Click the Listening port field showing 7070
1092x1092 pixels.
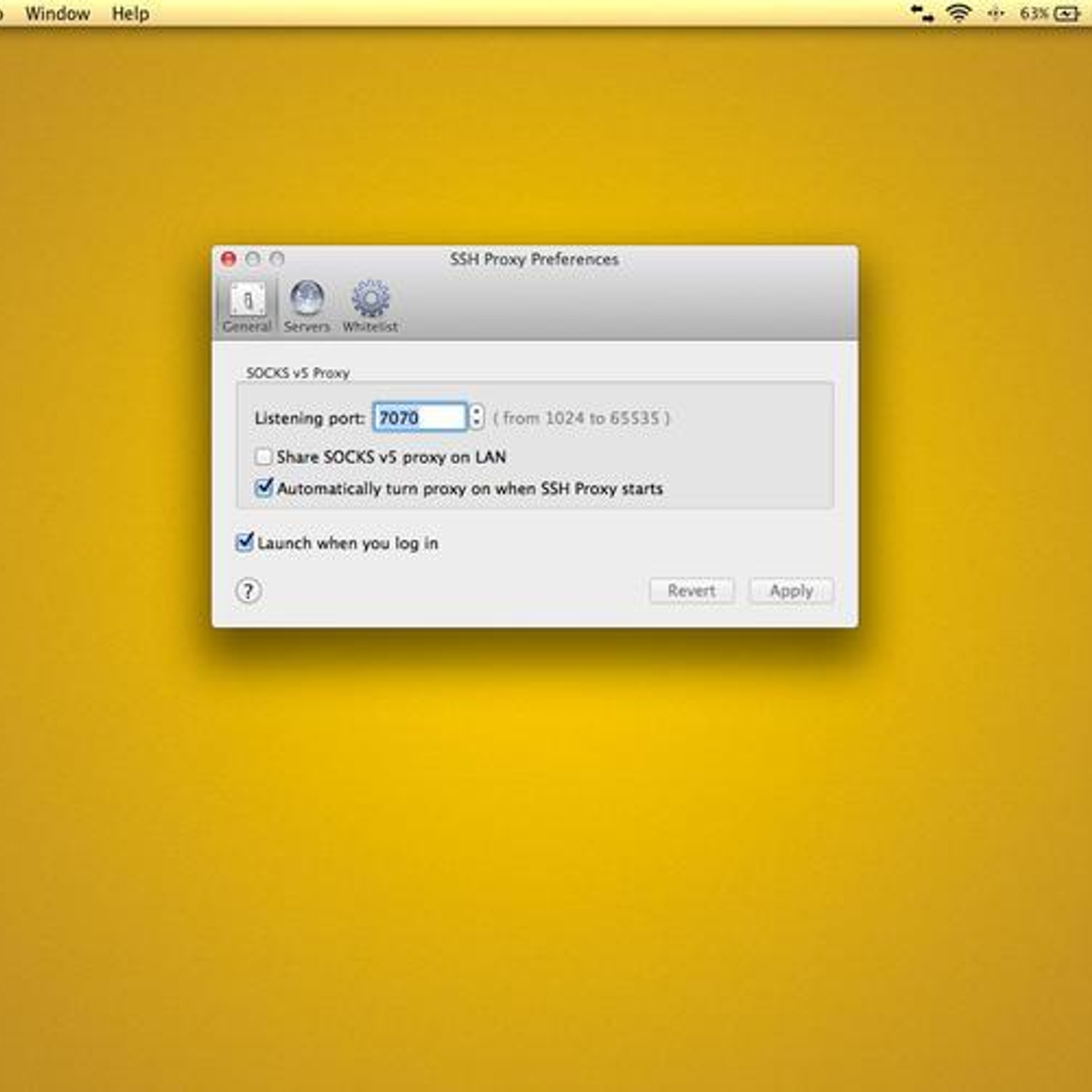coord(420,418)
